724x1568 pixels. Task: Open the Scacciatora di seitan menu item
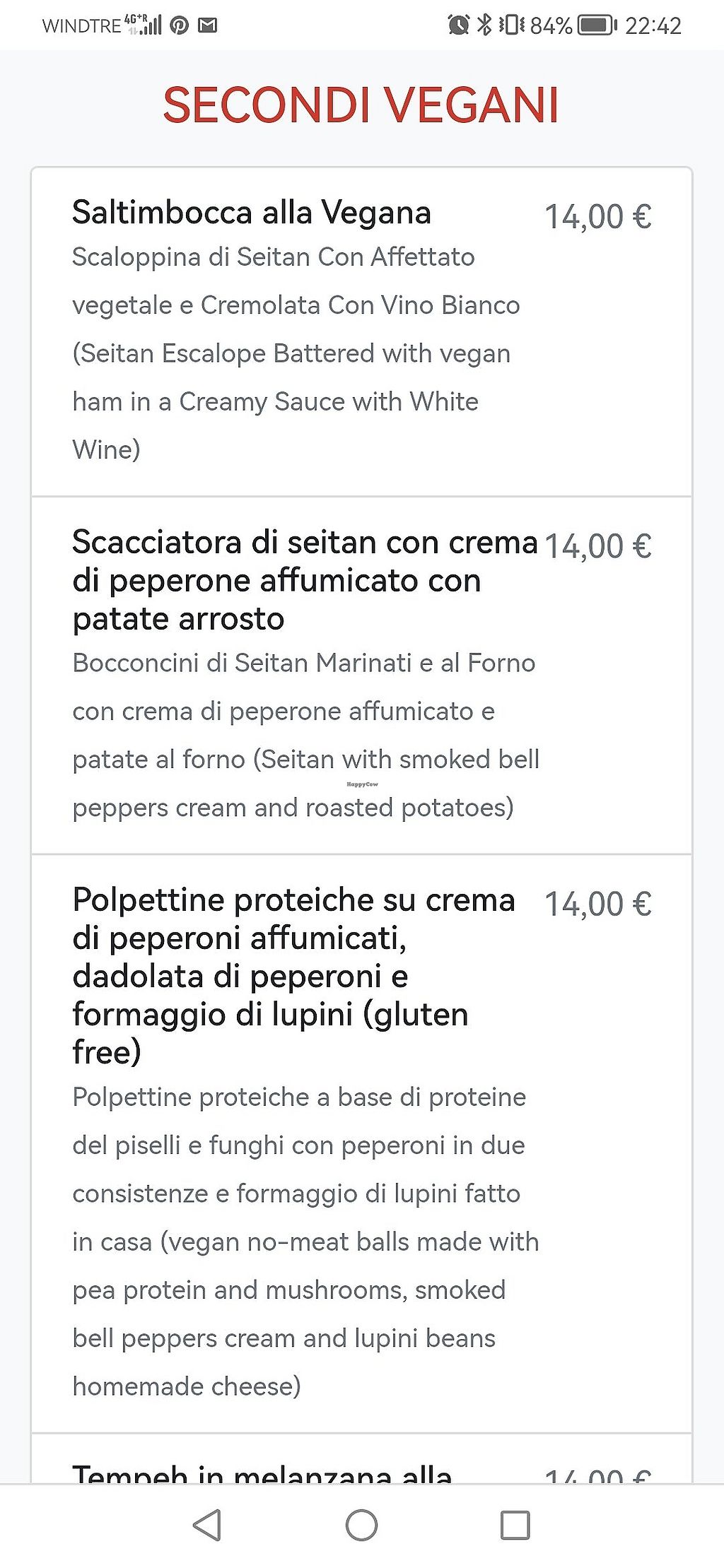304,580
